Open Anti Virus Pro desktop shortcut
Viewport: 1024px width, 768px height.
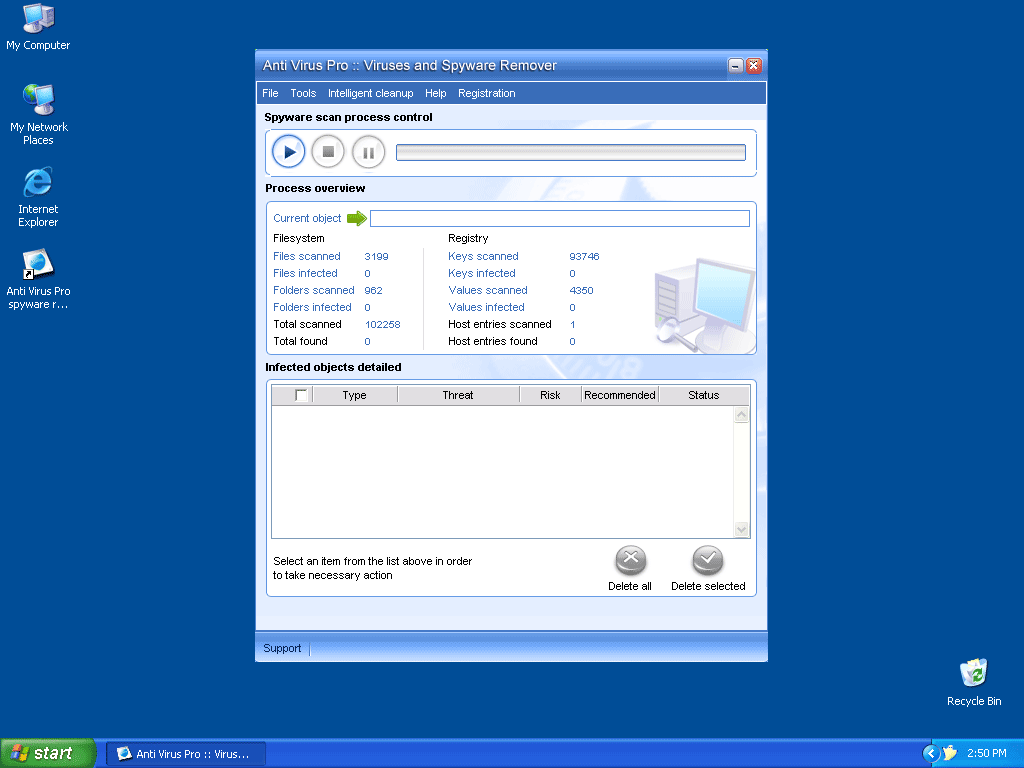point(38,265)
